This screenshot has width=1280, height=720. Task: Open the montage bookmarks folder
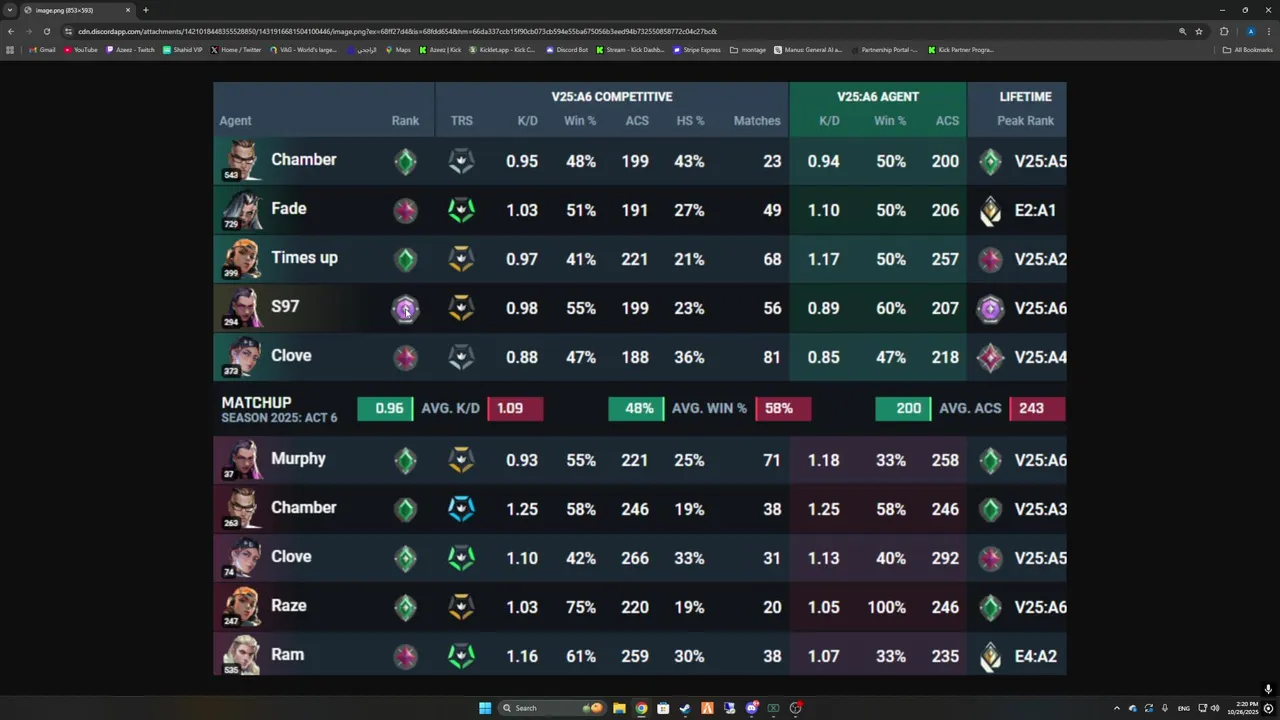[x=748, y=50]
